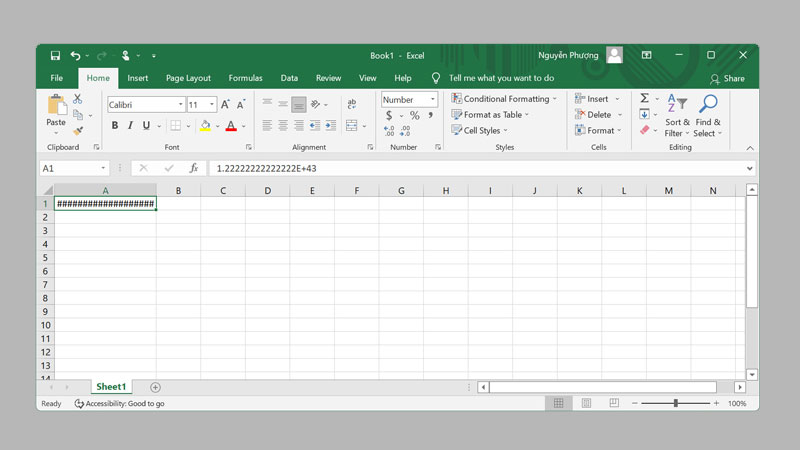The height and width of the screenshot is (450, 800).
Task: Decrease decimal places
Action: [x=405, y=131]
